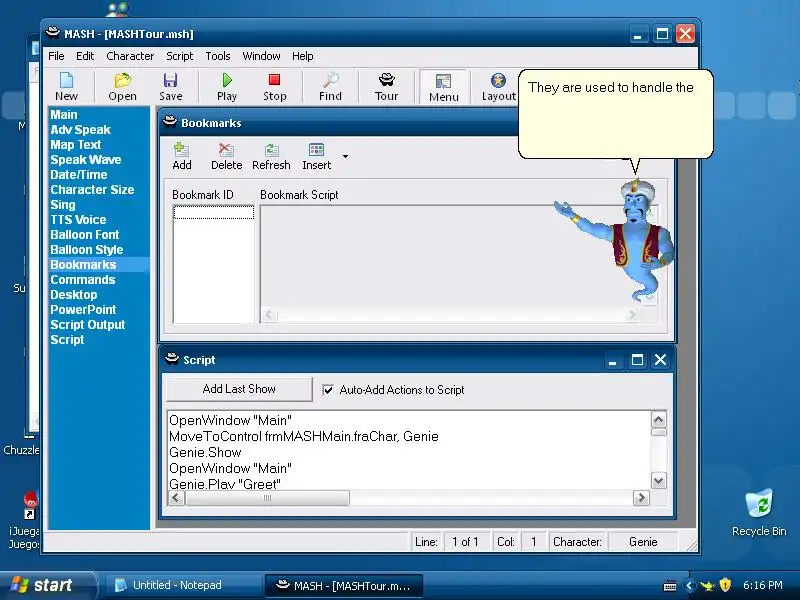The width and height of the screenshot is (800, 600).
Task: Open Find with the magnifier icon
Action: tap(331, 87)
